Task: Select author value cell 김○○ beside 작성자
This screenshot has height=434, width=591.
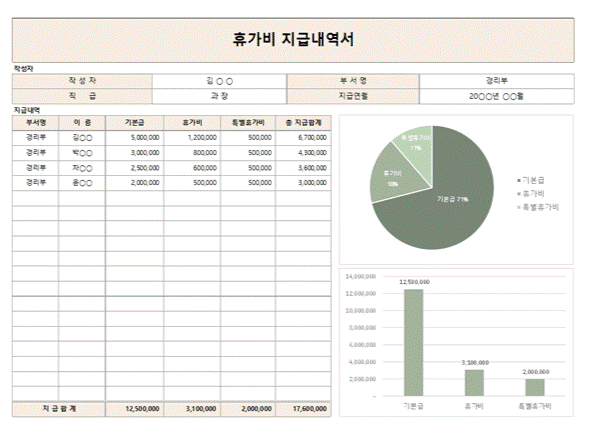Action: 220,81
